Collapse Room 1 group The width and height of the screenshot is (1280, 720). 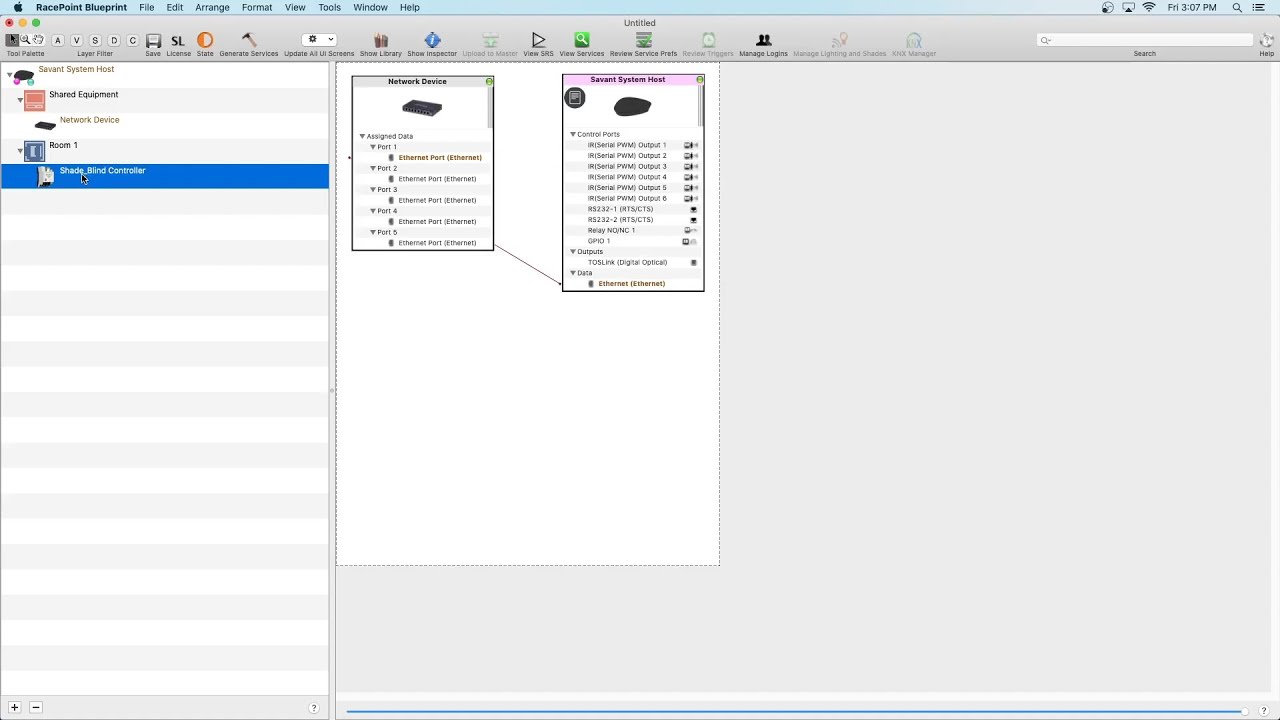20,151
